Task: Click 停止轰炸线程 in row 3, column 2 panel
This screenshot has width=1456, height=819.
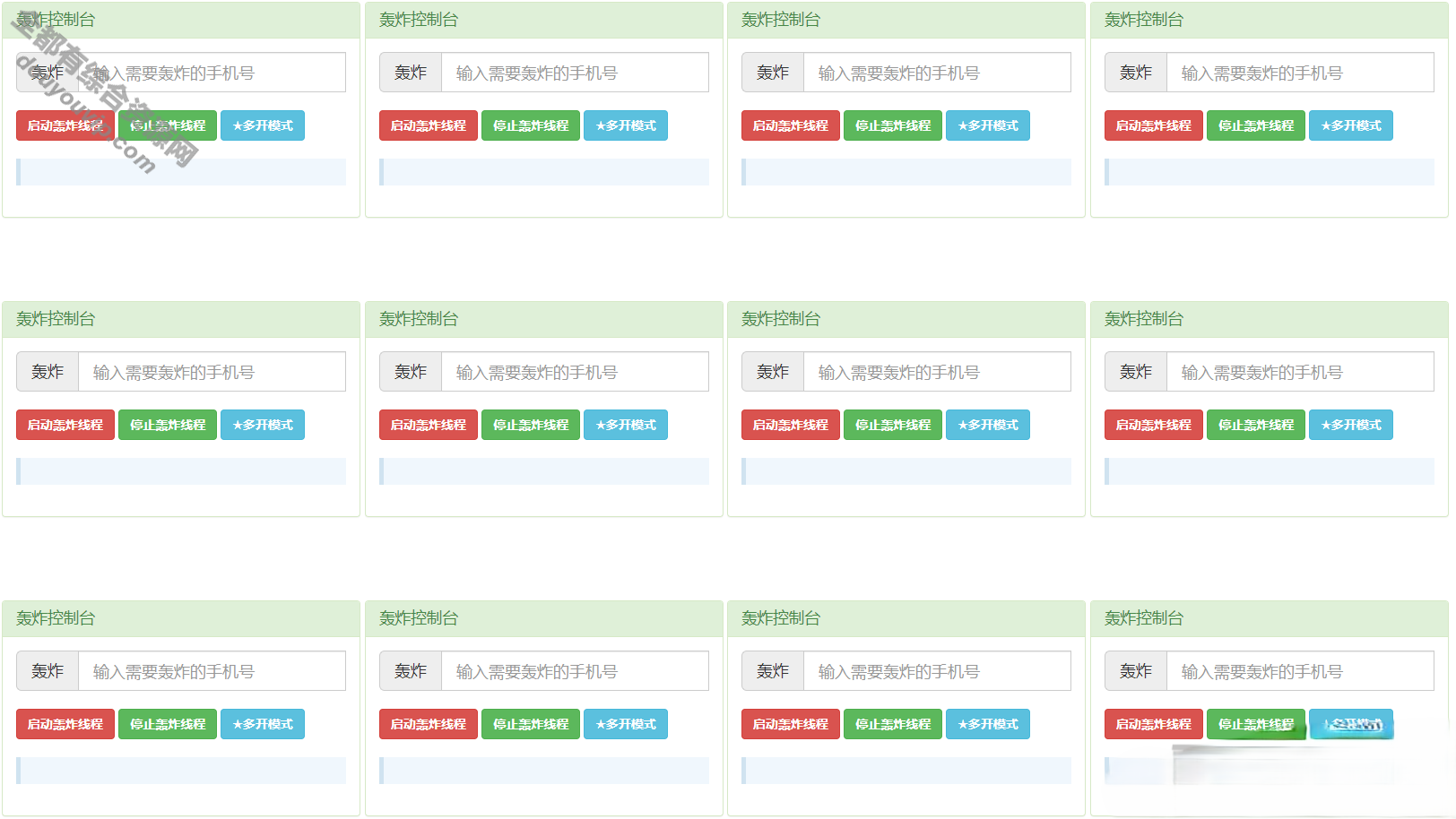Action: click(x=531, y=724)
